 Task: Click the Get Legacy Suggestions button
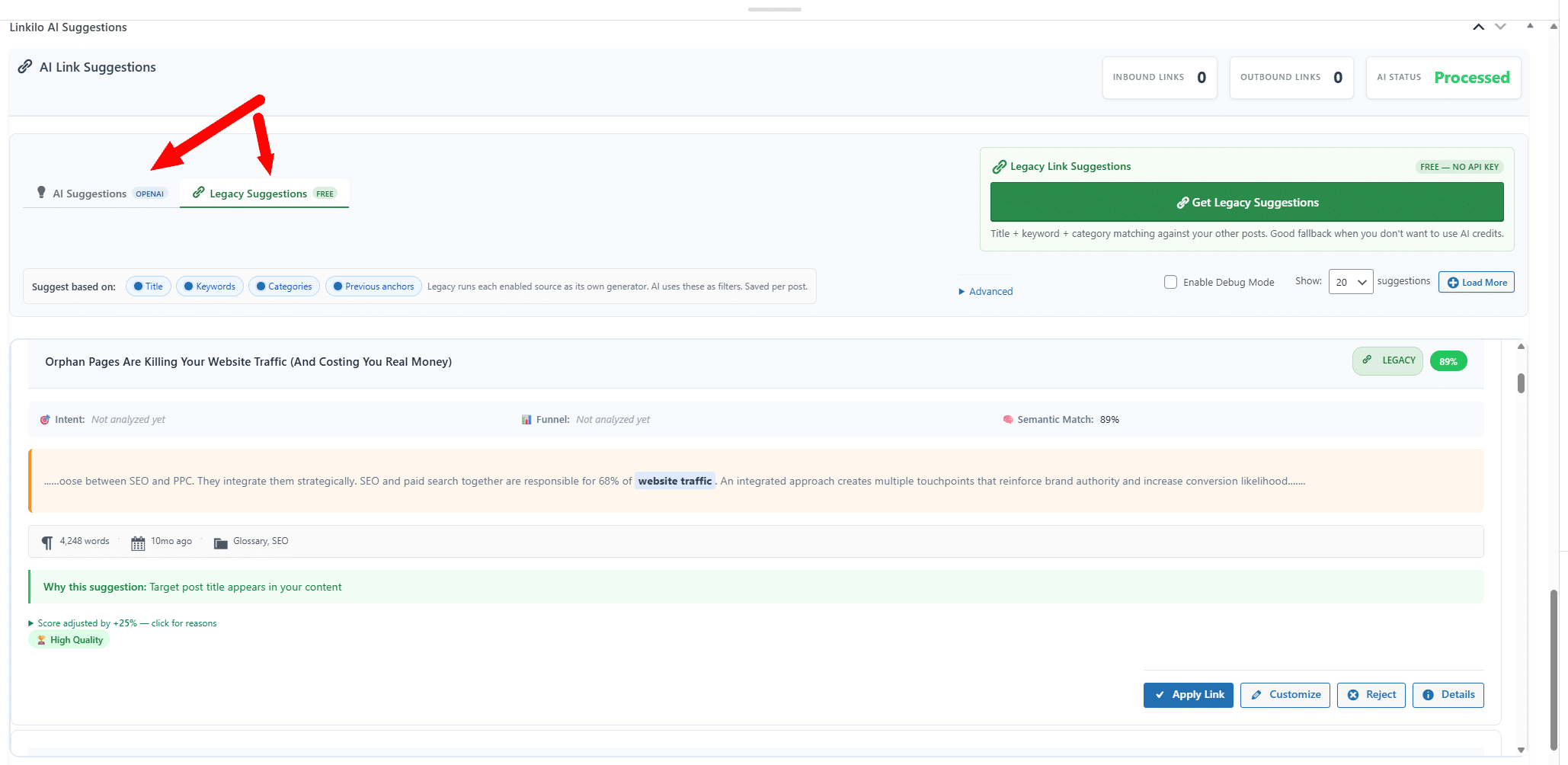[x=1246, y=202]
